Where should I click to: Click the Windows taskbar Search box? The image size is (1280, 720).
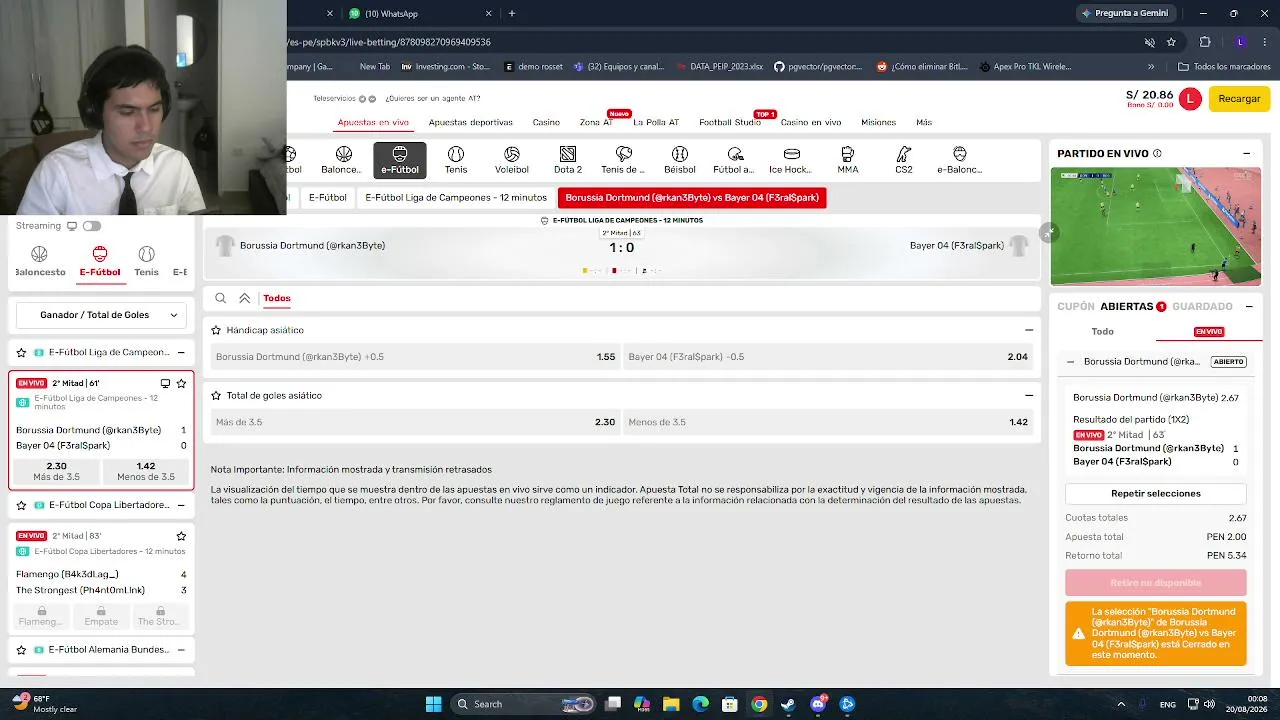(526, 704)
